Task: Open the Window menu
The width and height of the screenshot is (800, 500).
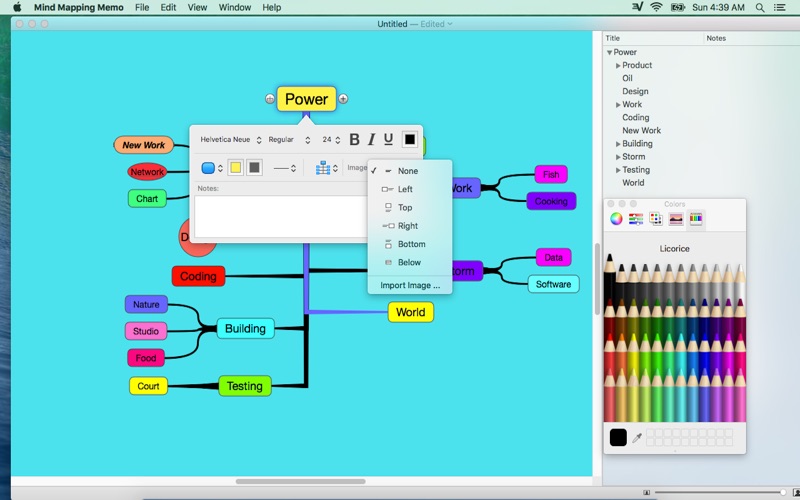Action: click(x=235, y=7)
